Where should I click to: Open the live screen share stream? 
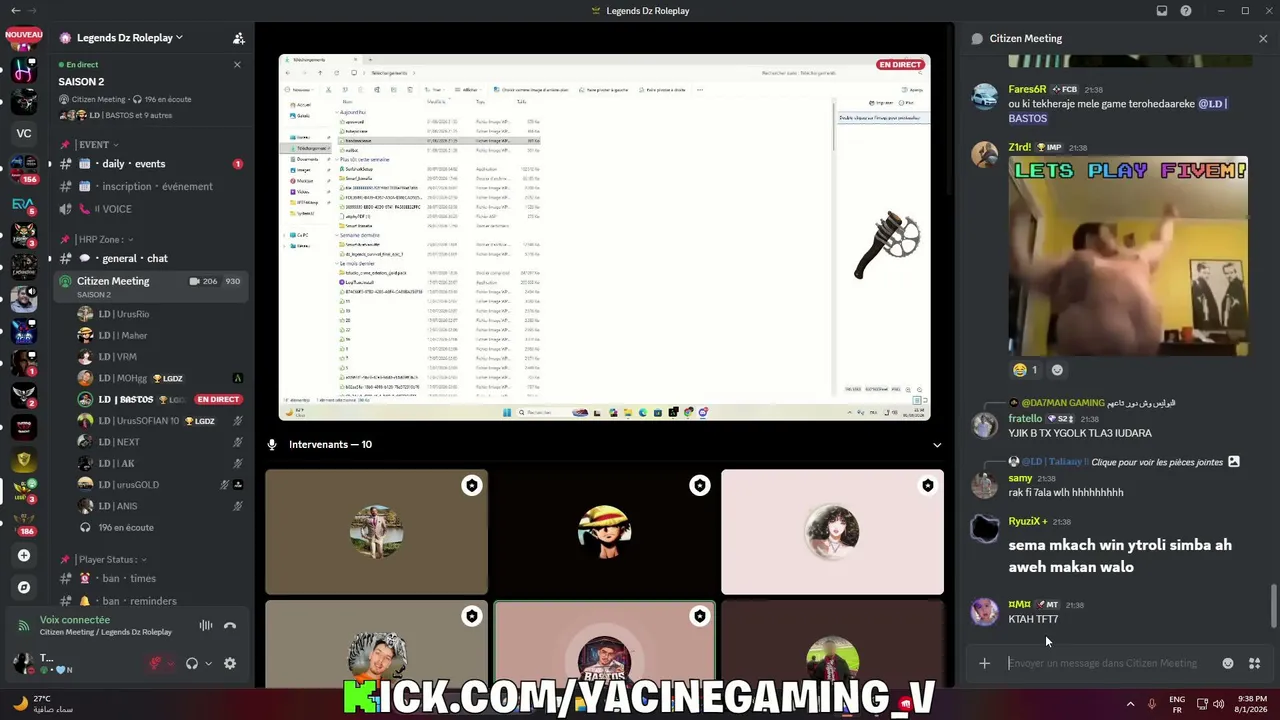point(604,238)
